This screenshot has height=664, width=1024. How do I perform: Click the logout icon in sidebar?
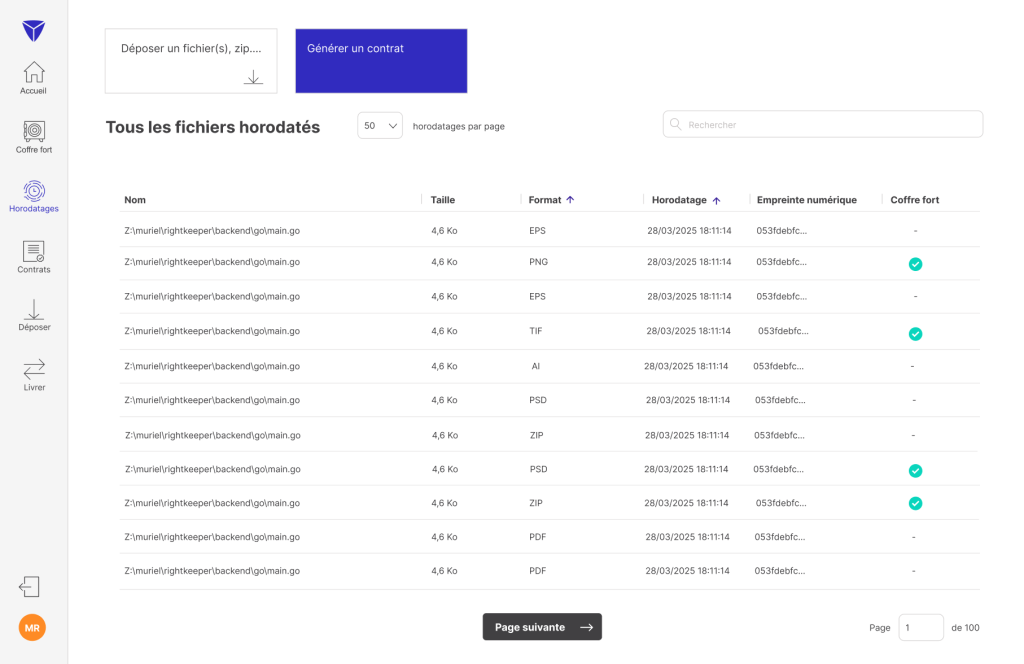pyautogui.click(x=29, y=586)
